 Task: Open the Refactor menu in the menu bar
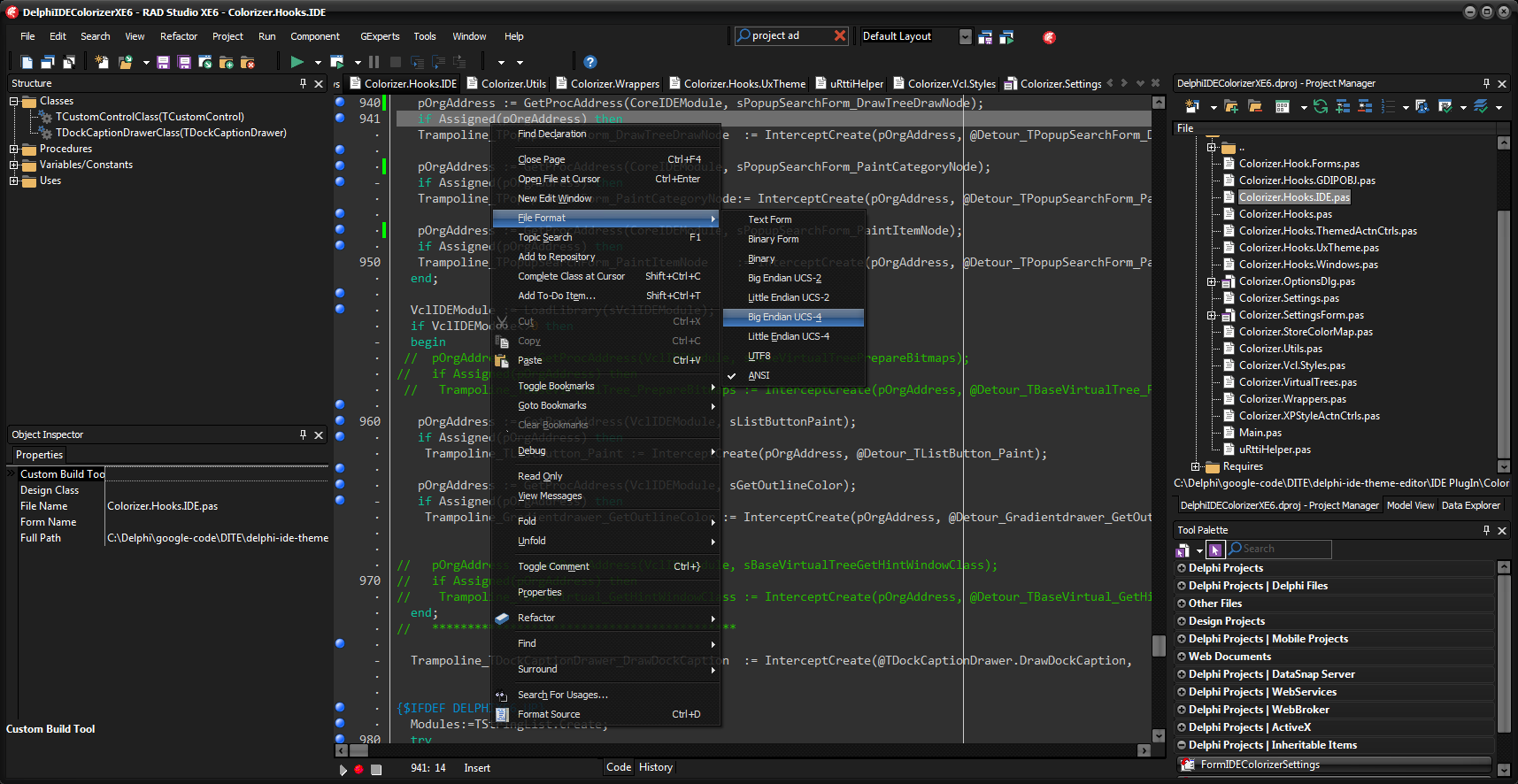pos(179,36)
